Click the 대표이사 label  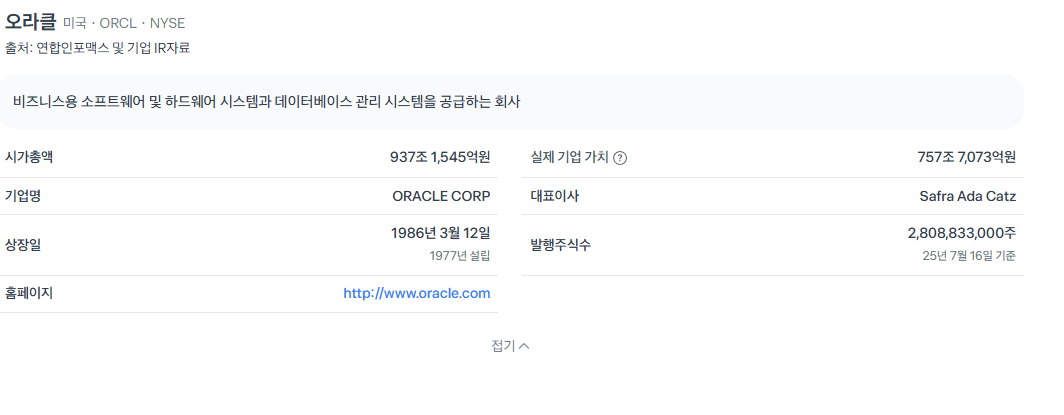(554, 197)
